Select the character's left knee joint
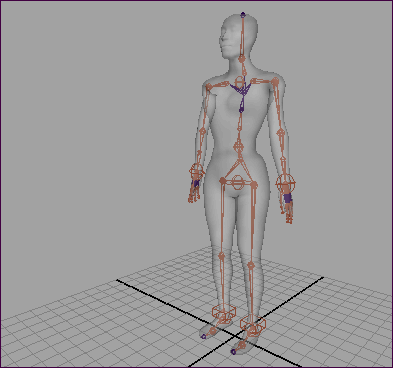The height and width of the screenshot is (368, 393). click(251, 266)
